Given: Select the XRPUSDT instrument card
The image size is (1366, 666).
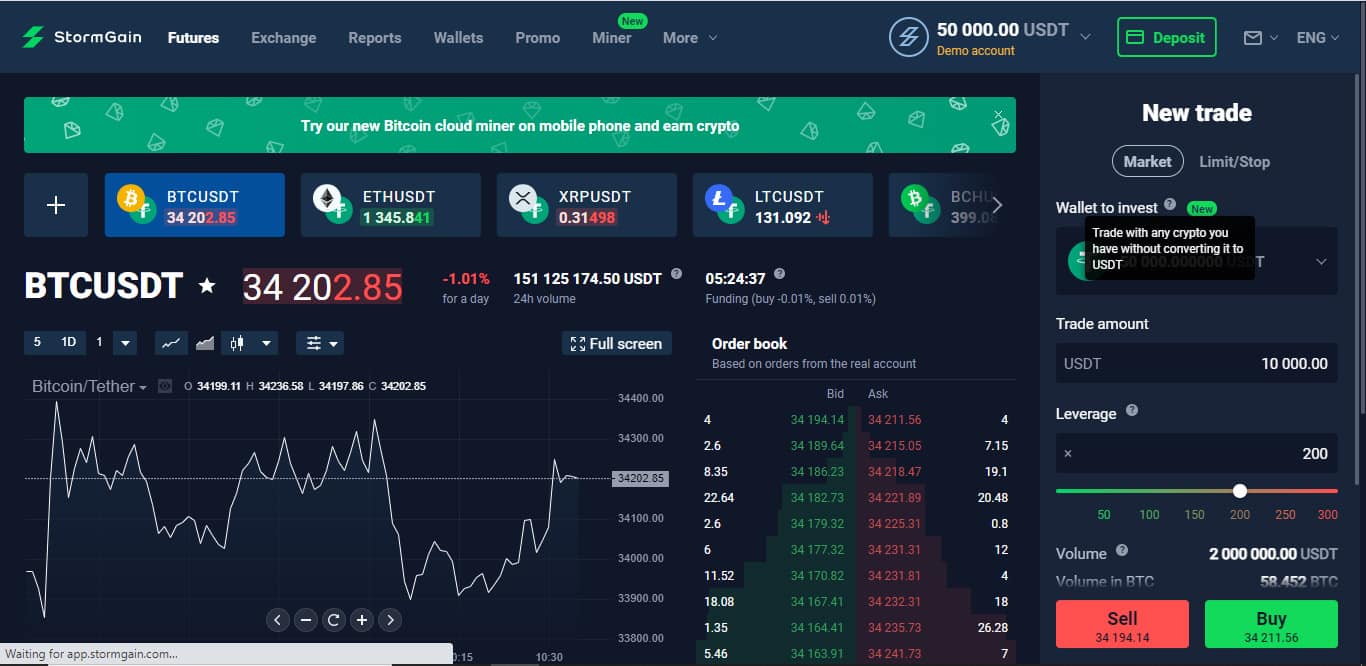Looking at the screenshot, I should pos(586,205).
